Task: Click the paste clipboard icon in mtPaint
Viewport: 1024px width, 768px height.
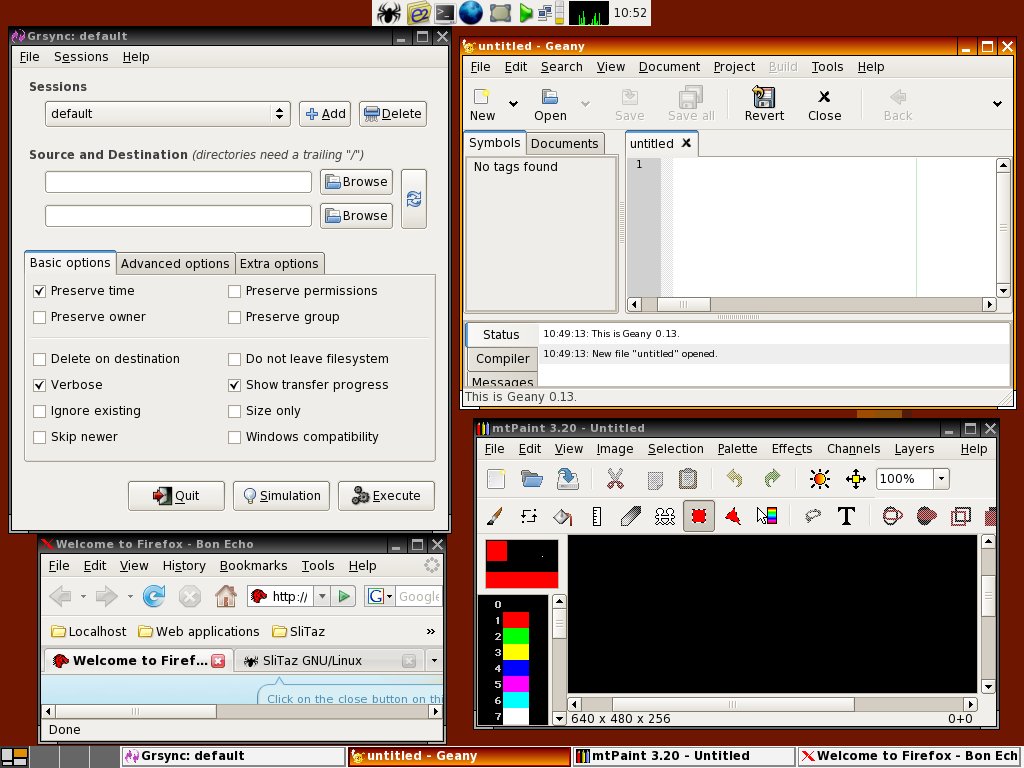Action: [x=688, y=479]
